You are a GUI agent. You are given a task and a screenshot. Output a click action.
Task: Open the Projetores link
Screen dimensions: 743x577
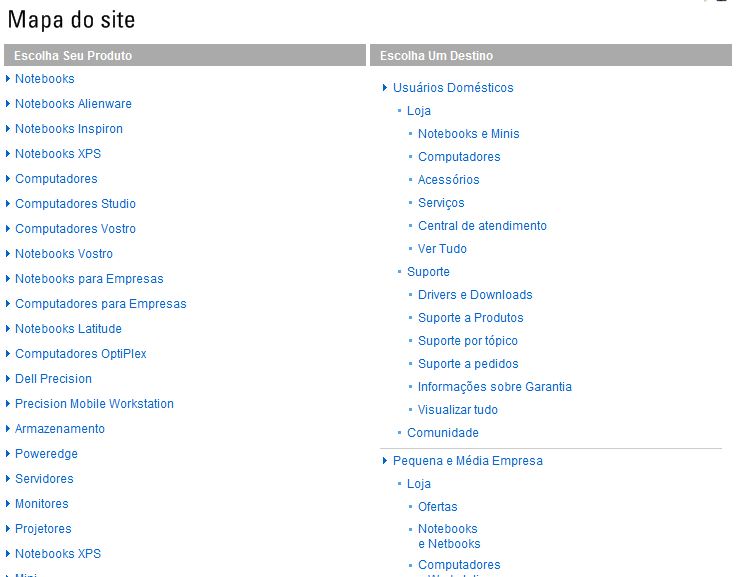click(x=43, y=529)
